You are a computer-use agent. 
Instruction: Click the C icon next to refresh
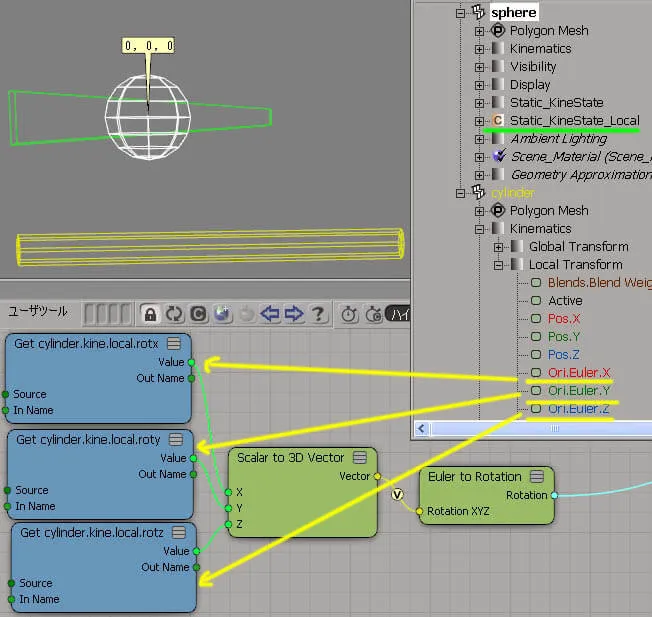point(198,314)
